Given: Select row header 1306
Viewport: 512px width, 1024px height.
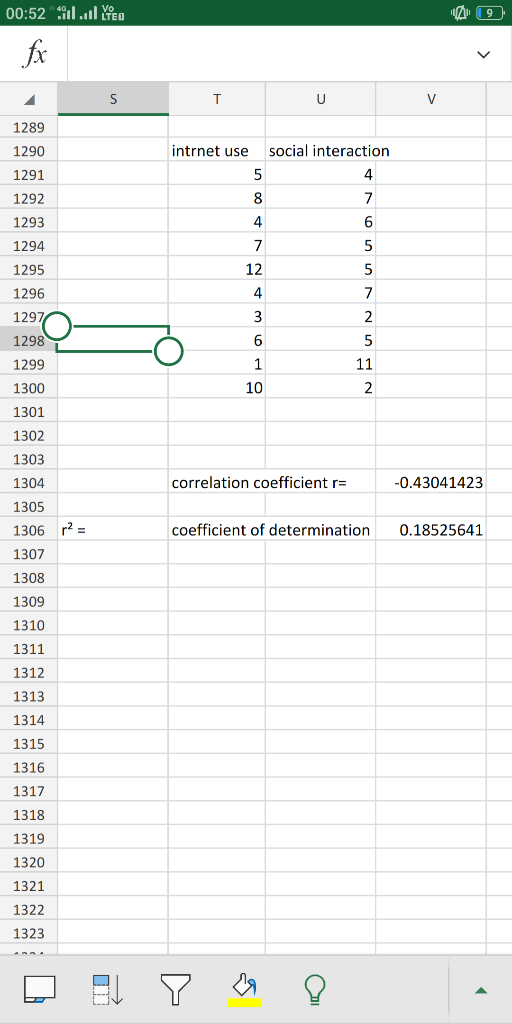Looking at the screenshot, I should point(29,530).
